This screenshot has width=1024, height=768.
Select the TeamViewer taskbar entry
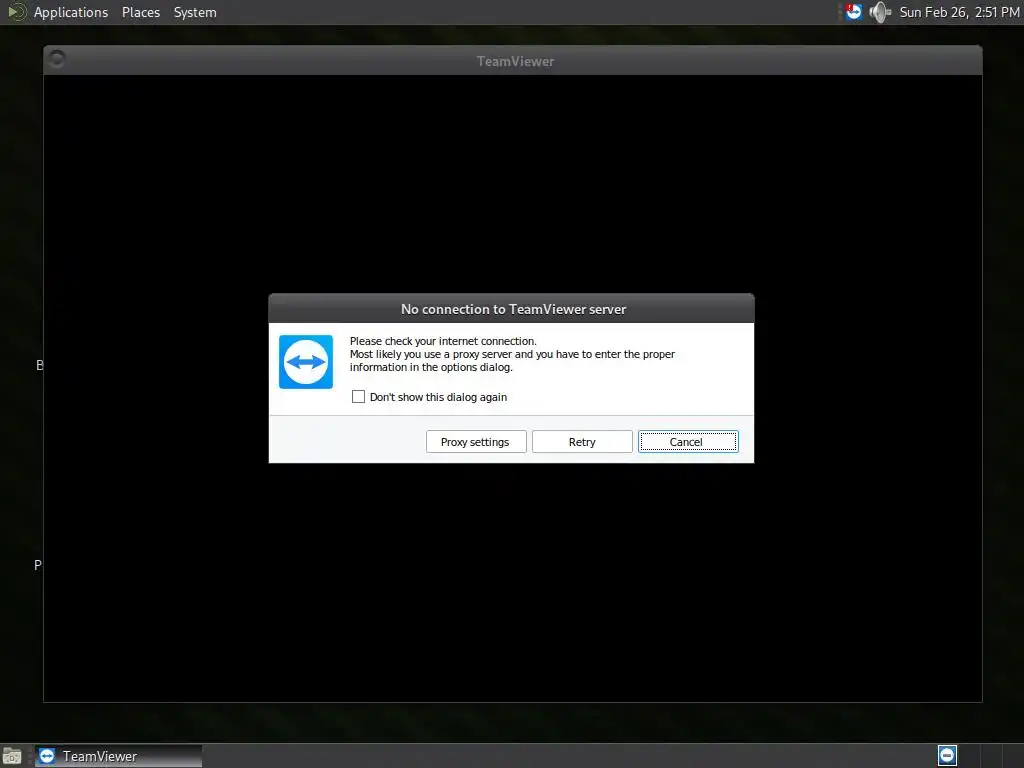(118, 756)
